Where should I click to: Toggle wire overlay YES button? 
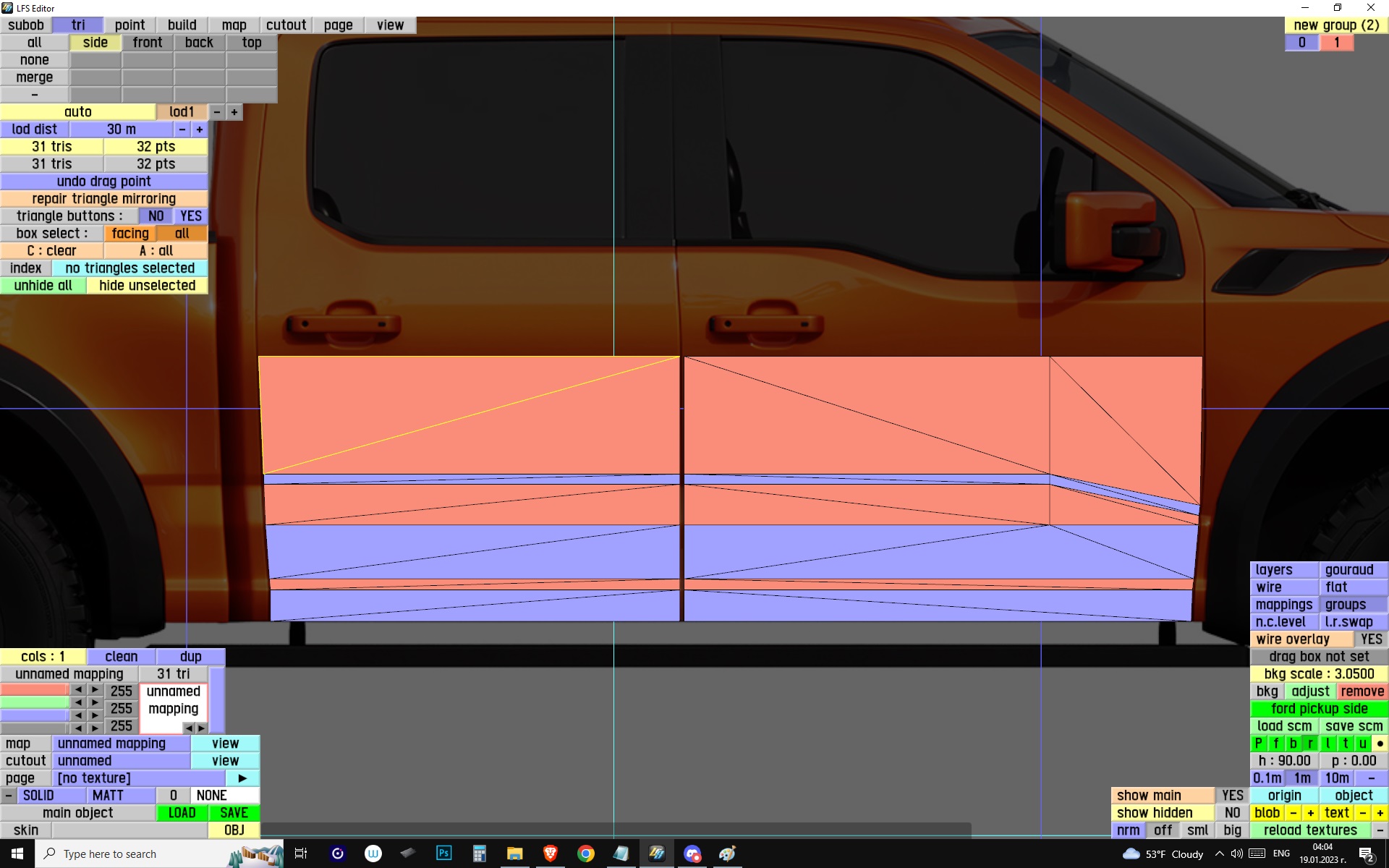coord(1370,639)
